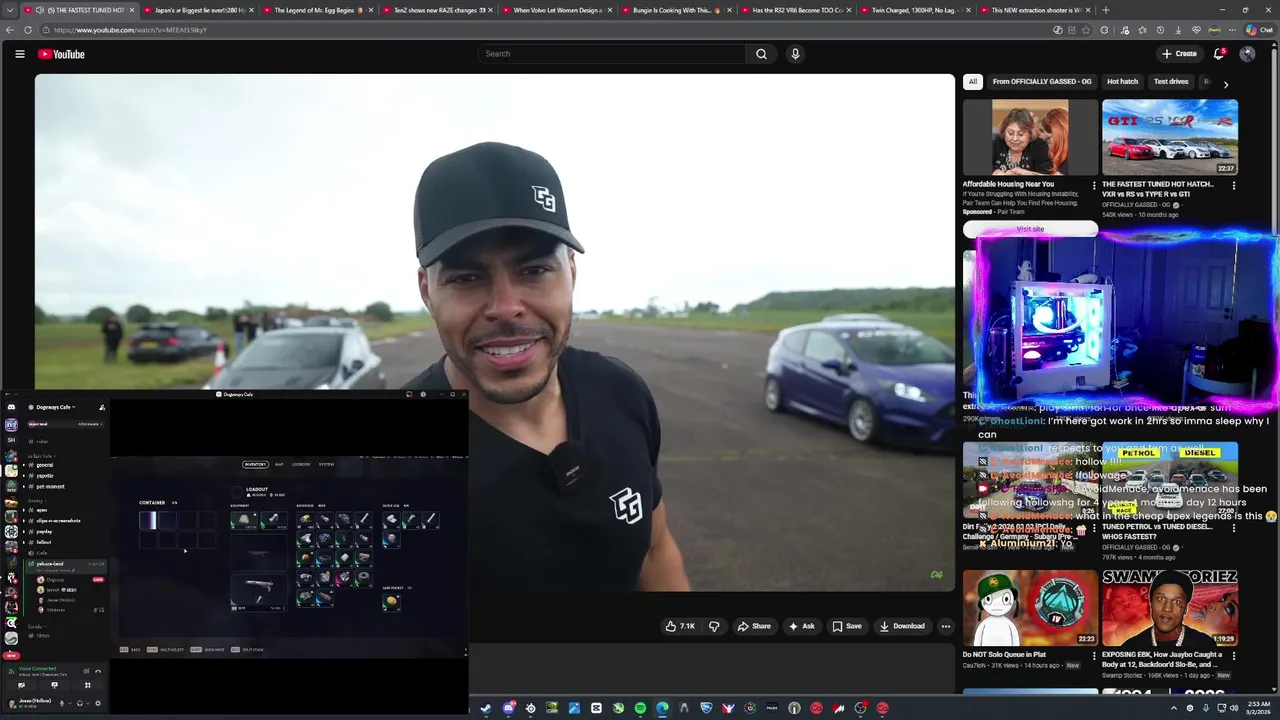The image size is (1280, 720).
Task: Click the Create button on YouTube
Action: (1180, 54)
